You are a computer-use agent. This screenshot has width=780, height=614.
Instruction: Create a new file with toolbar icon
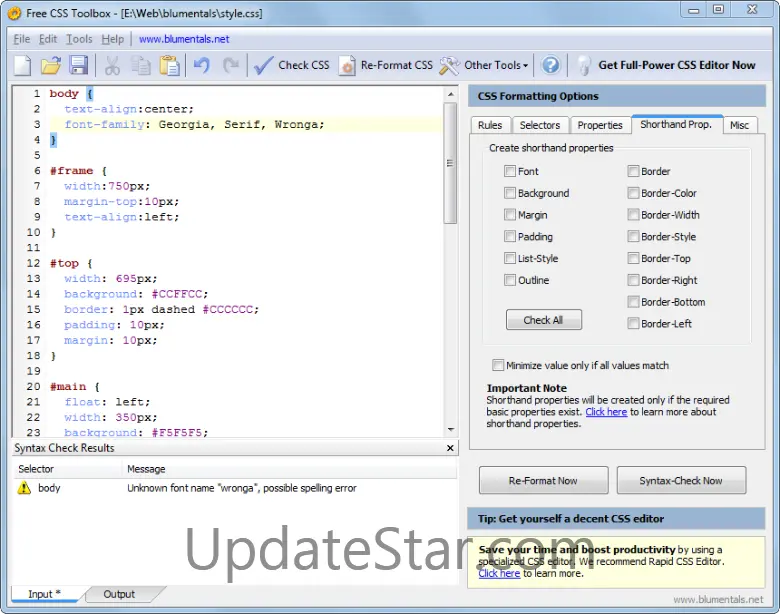[23, 65]
